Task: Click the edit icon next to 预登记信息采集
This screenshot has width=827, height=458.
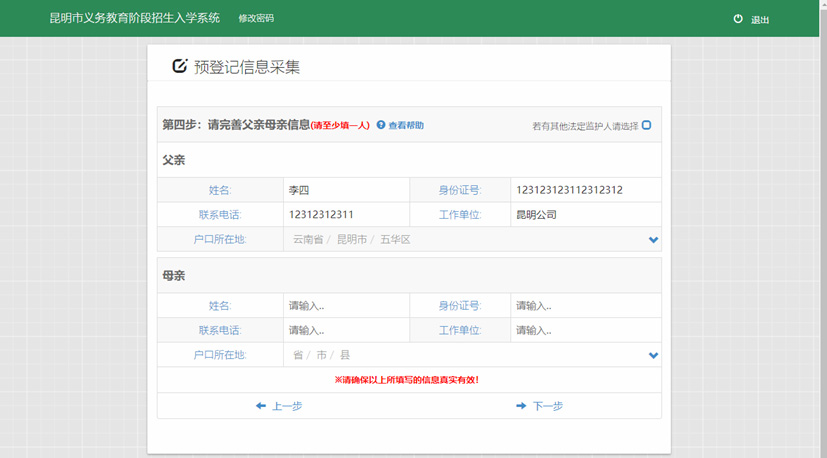Action: [180, 66]
